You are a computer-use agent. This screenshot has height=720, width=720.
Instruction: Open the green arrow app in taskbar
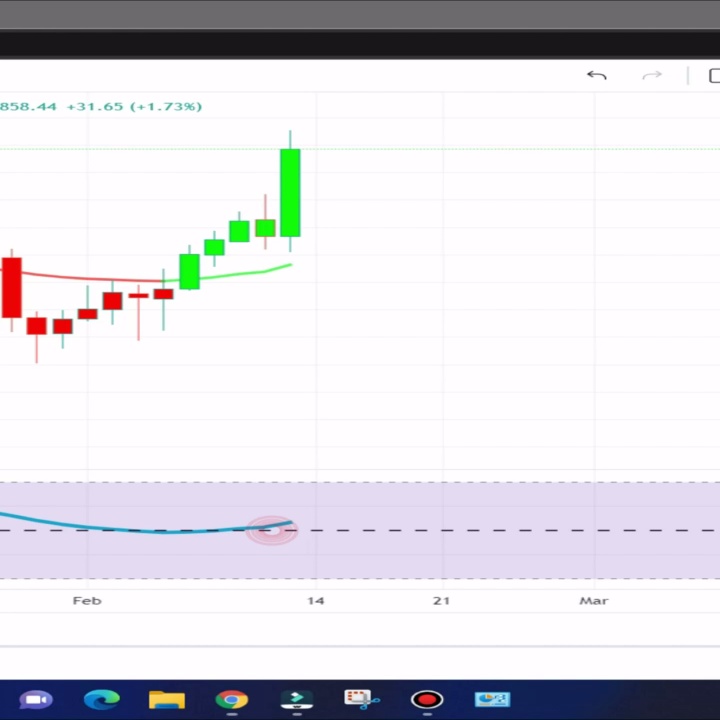[297, 699]
